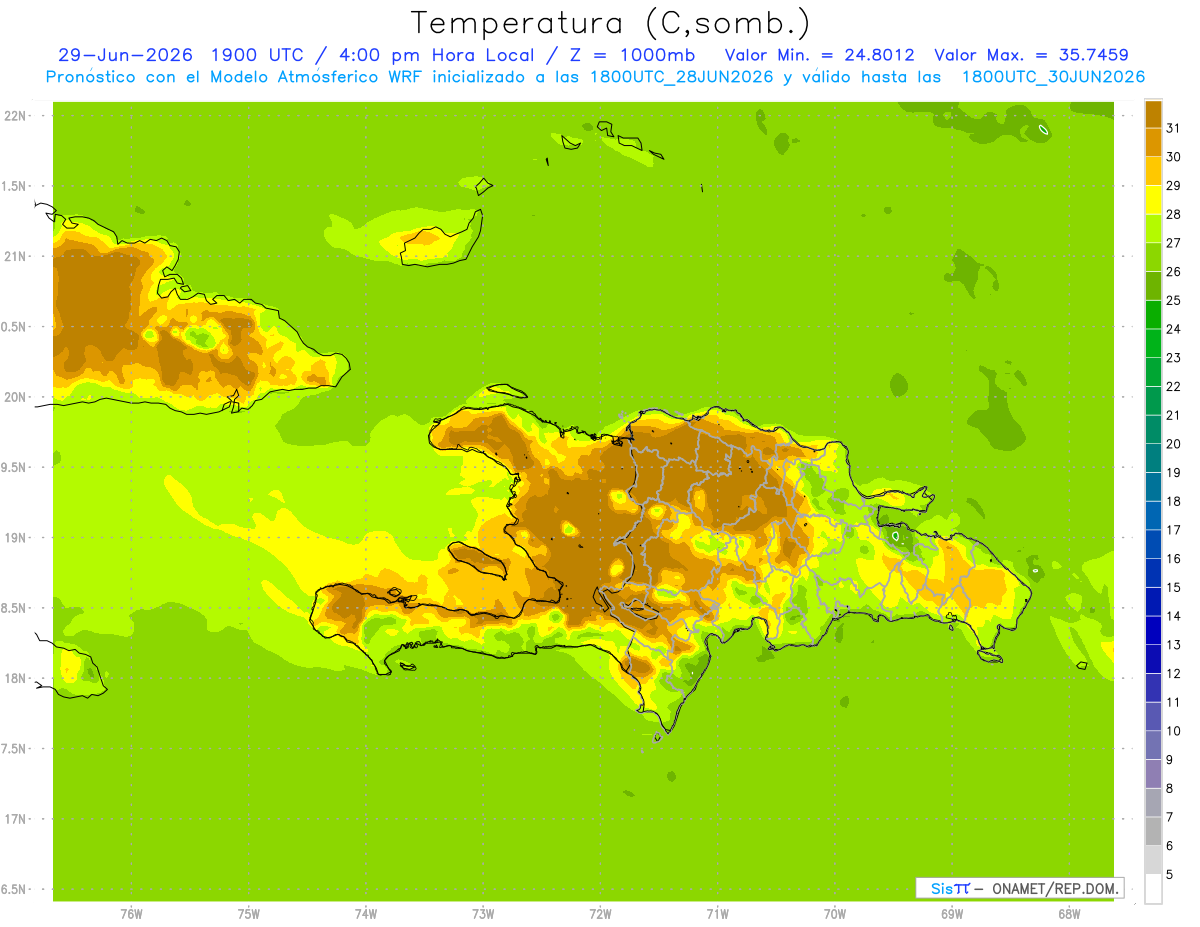Click the "73W" longitude label
The width and height of the screenshot is (1200, 927).
pos(483,914)
